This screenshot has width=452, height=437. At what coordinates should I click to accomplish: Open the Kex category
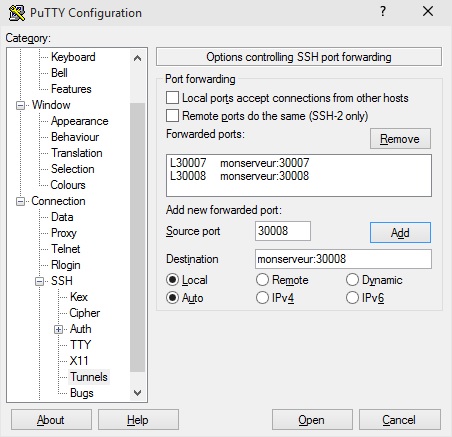click(79, 297)
